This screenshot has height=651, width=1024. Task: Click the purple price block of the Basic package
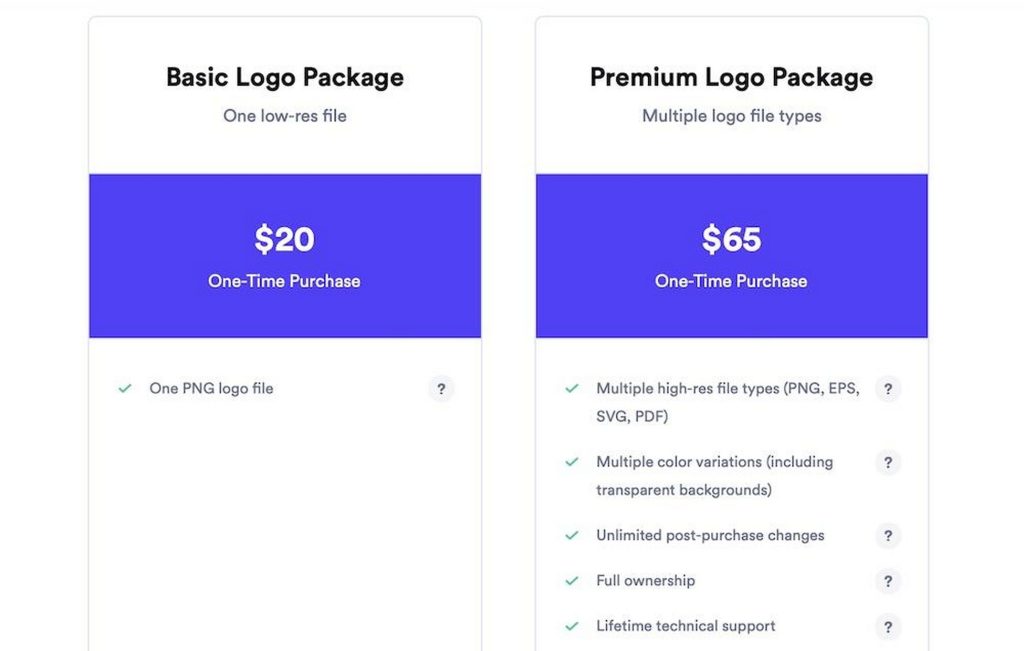pyautogui.click(x=285, y=254)
